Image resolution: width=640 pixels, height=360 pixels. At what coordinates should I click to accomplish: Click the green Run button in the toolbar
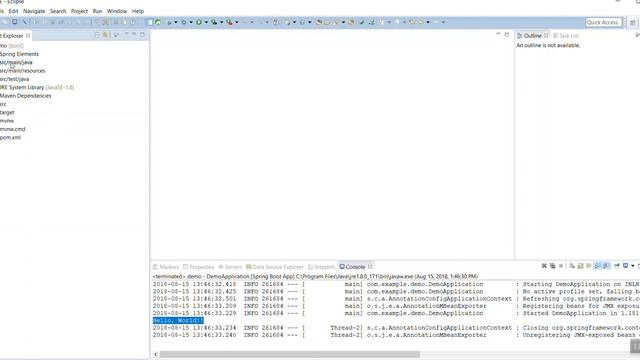(x=199, y=22)
